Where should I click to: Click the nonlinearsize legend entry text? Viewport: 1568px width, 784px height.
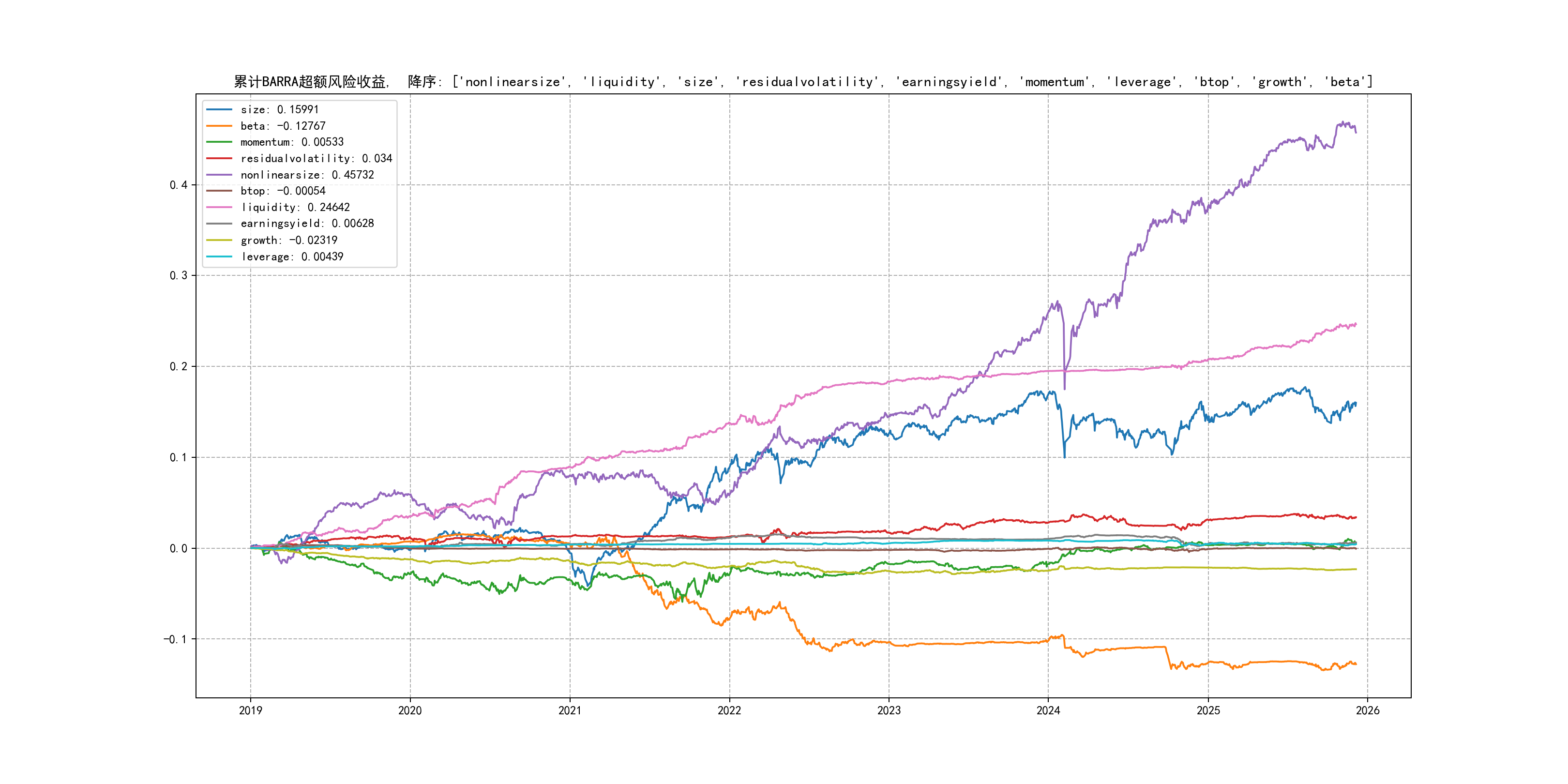[x=307, y=175]
